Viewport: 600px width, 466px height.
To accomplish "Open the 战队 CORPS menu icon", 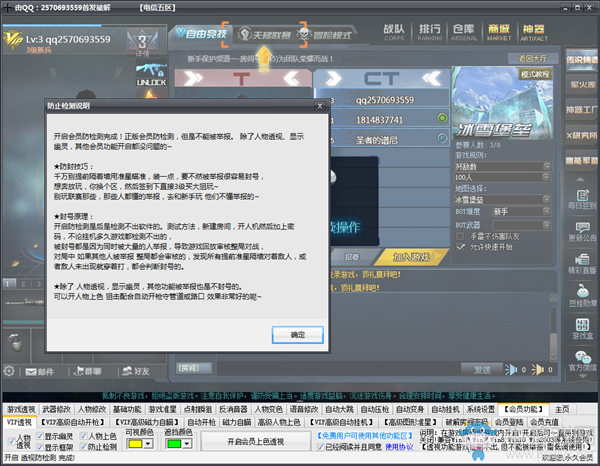I will click(x=394, y=32).
